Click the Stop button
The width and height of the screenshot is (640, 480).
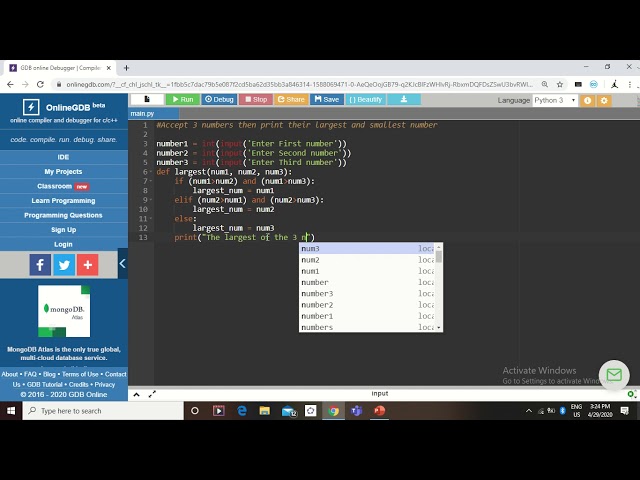pos(256,99)
